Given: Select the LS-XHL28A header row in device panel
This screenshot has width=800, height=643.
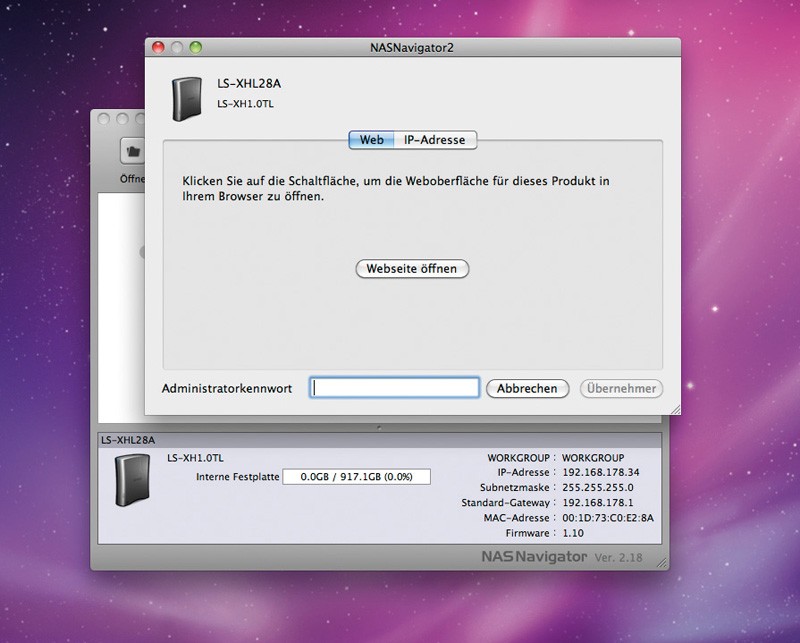Looking at the screenshot, I should 380,440.
